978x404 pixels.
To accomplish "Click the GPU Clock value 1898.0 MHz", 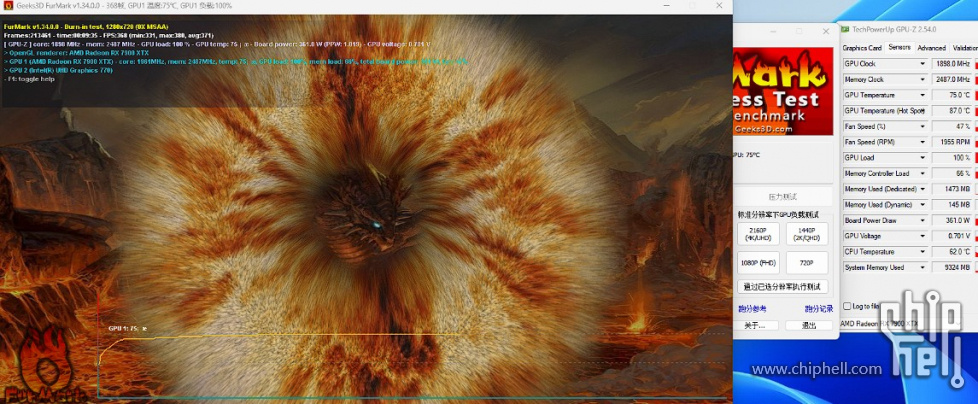I will coord(952,64).
